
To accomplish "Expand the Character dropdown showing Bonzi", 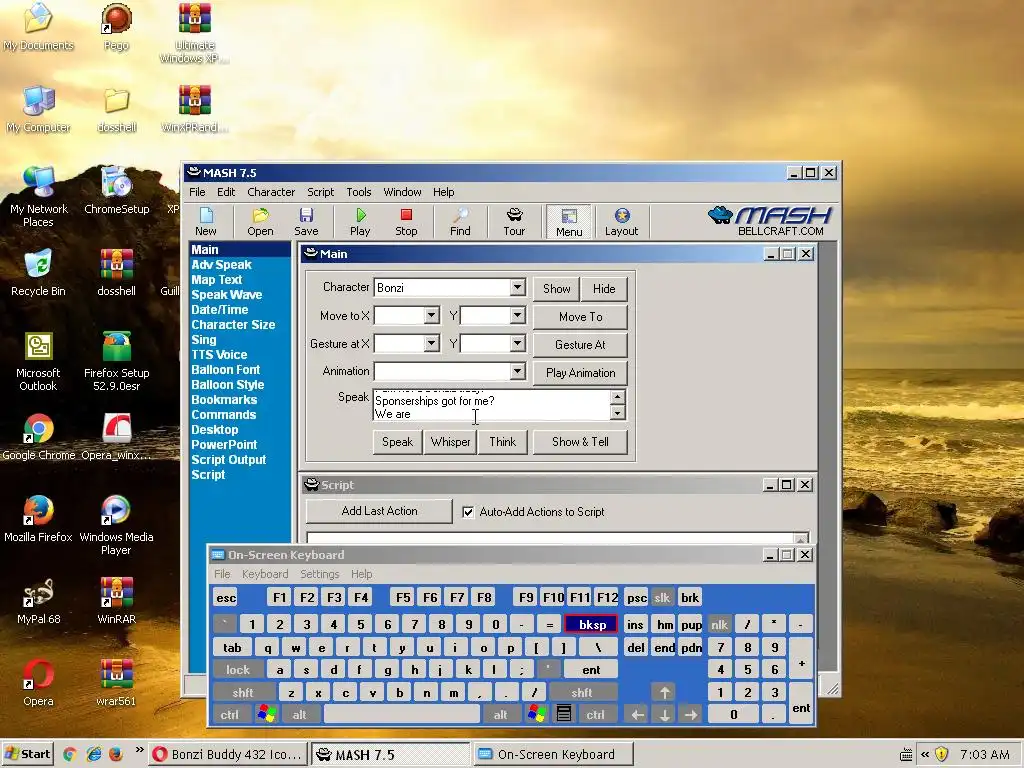I will [517, 287].
